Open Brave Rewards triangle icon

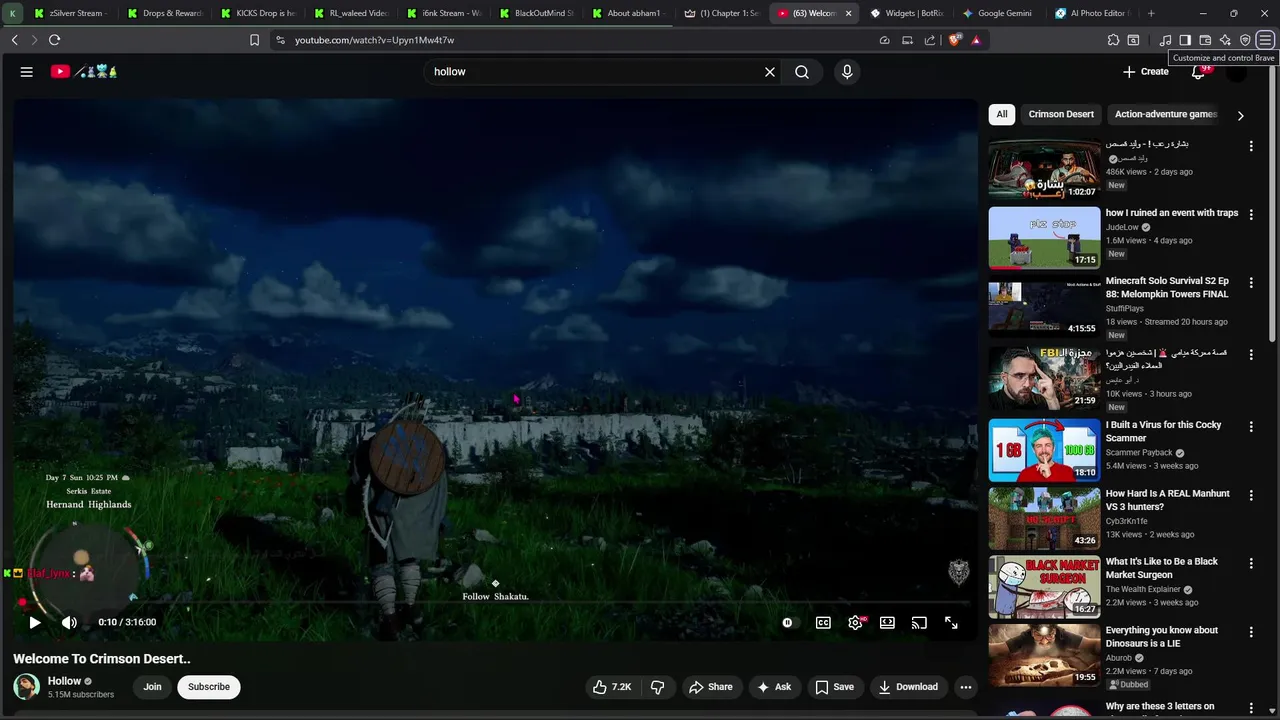[x=976, y=40]
